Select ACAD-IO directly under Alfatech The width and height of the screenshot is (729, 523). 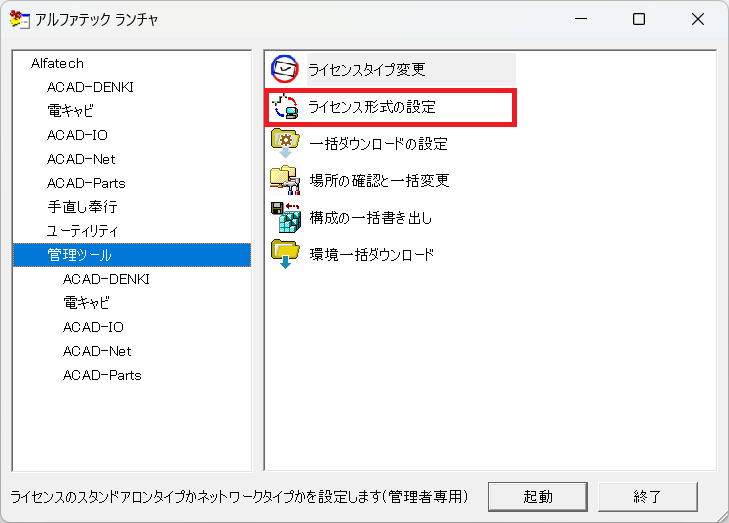pos(77,135)
